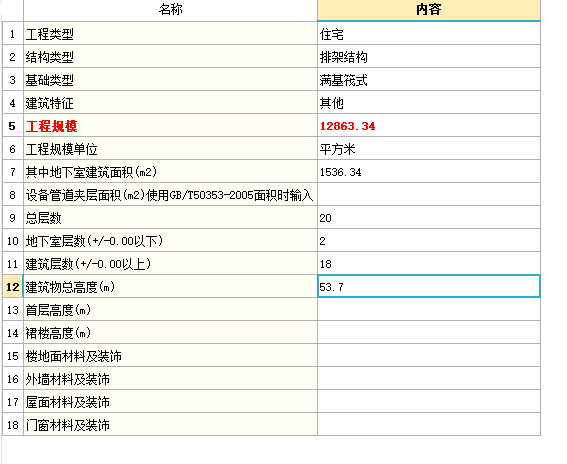Image resolution: width=567 pixels, height=464 pixels.
Task: Select the 建筑物总高度(m) name cell
Action: 170,286
